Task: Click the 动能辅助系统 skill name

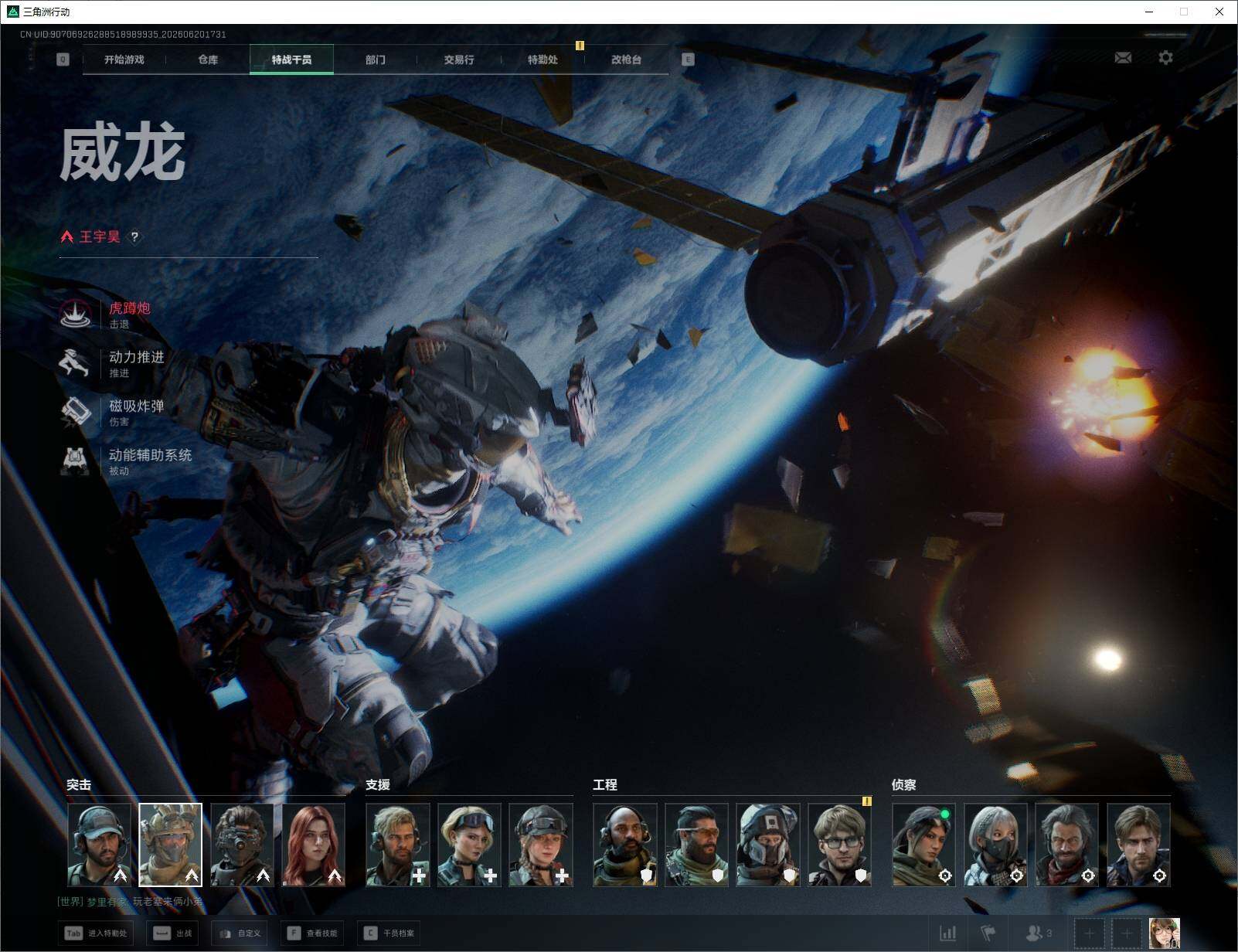Action: [x=151, y=455]
